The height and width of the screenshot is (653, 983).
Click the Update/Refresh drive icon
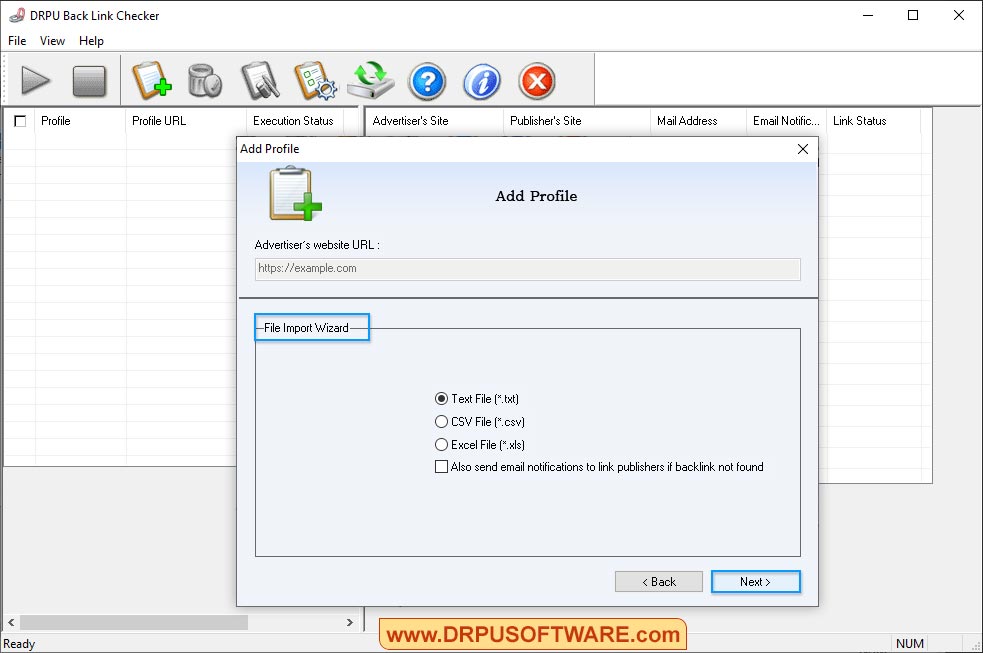coord(371,81)
